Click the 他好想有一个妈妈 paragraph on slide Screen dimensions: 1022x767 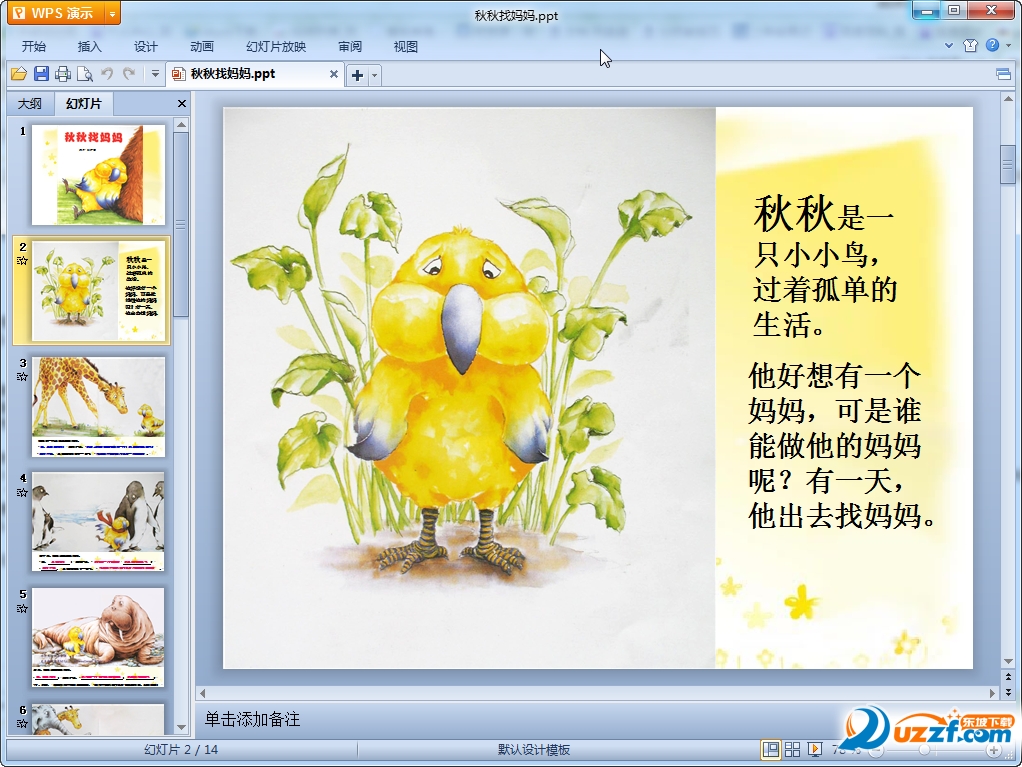(842, 446)
